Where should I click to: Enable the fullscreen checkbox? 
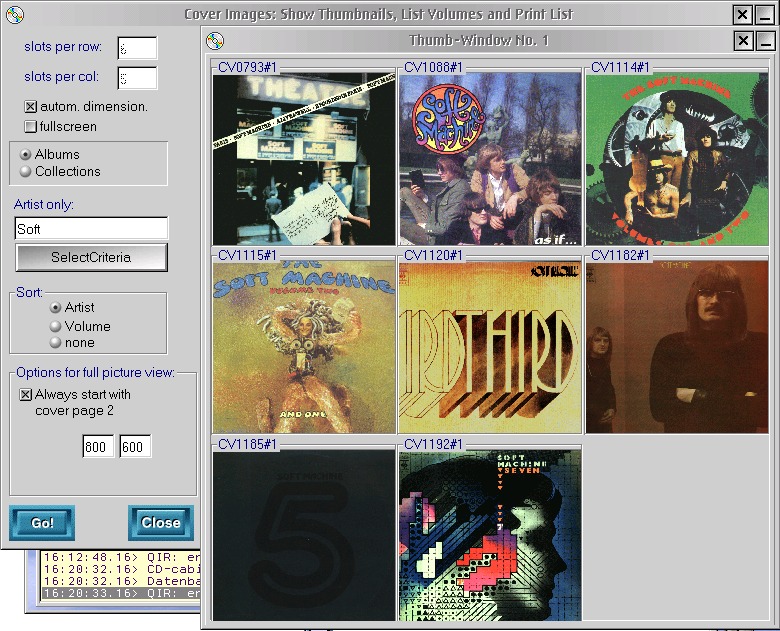(31, 126)
